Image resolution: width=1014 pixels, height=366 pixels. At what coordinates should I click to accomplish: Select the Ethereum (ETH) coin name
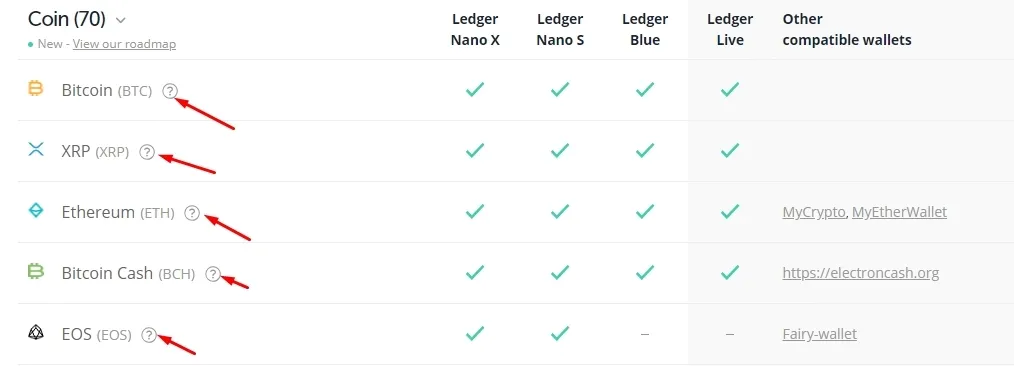coord(118,212)
